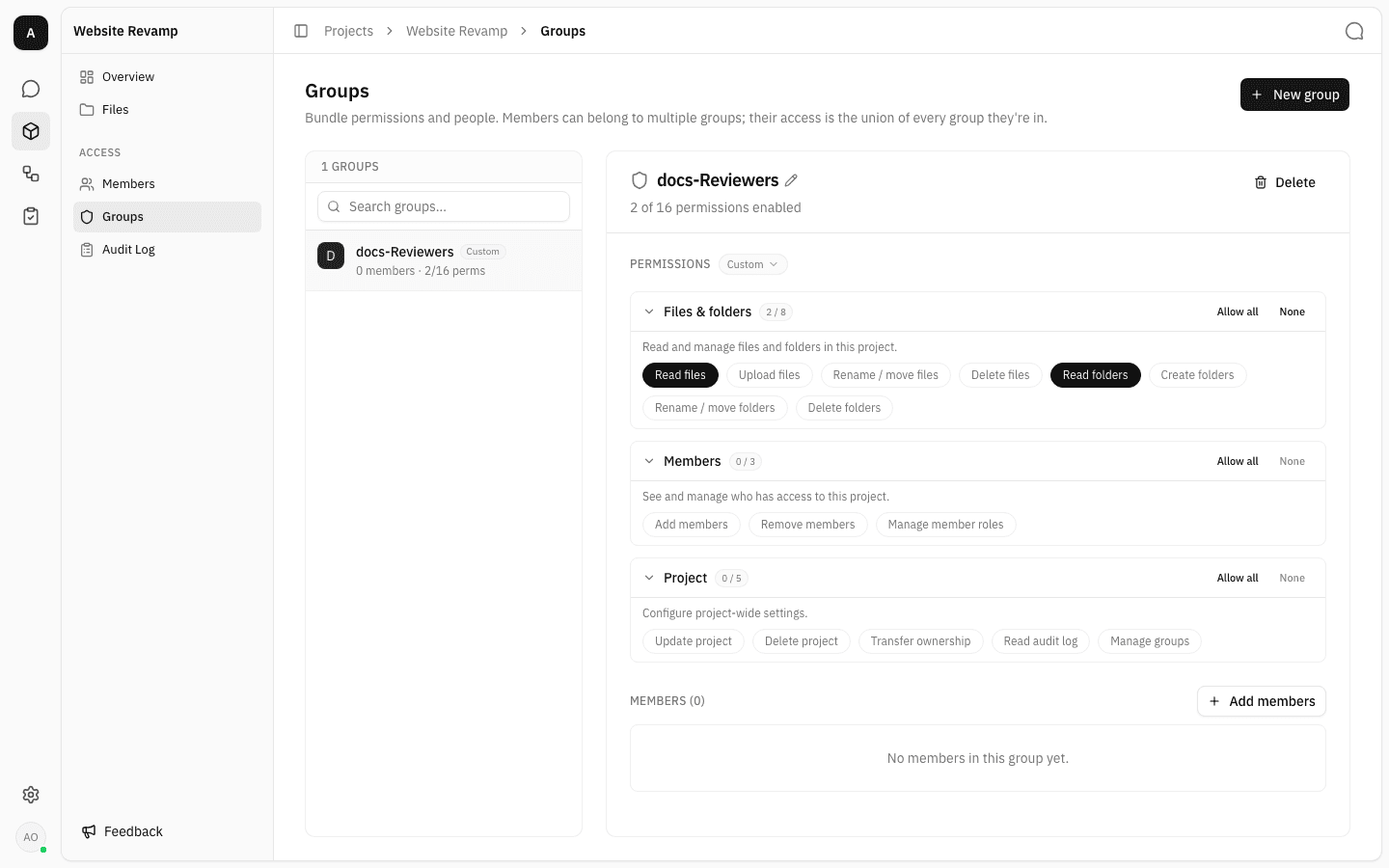This screenshot has height=868, width=1389.
Task: Enable the Transfer ownership permission
Action: pos(920,641)
